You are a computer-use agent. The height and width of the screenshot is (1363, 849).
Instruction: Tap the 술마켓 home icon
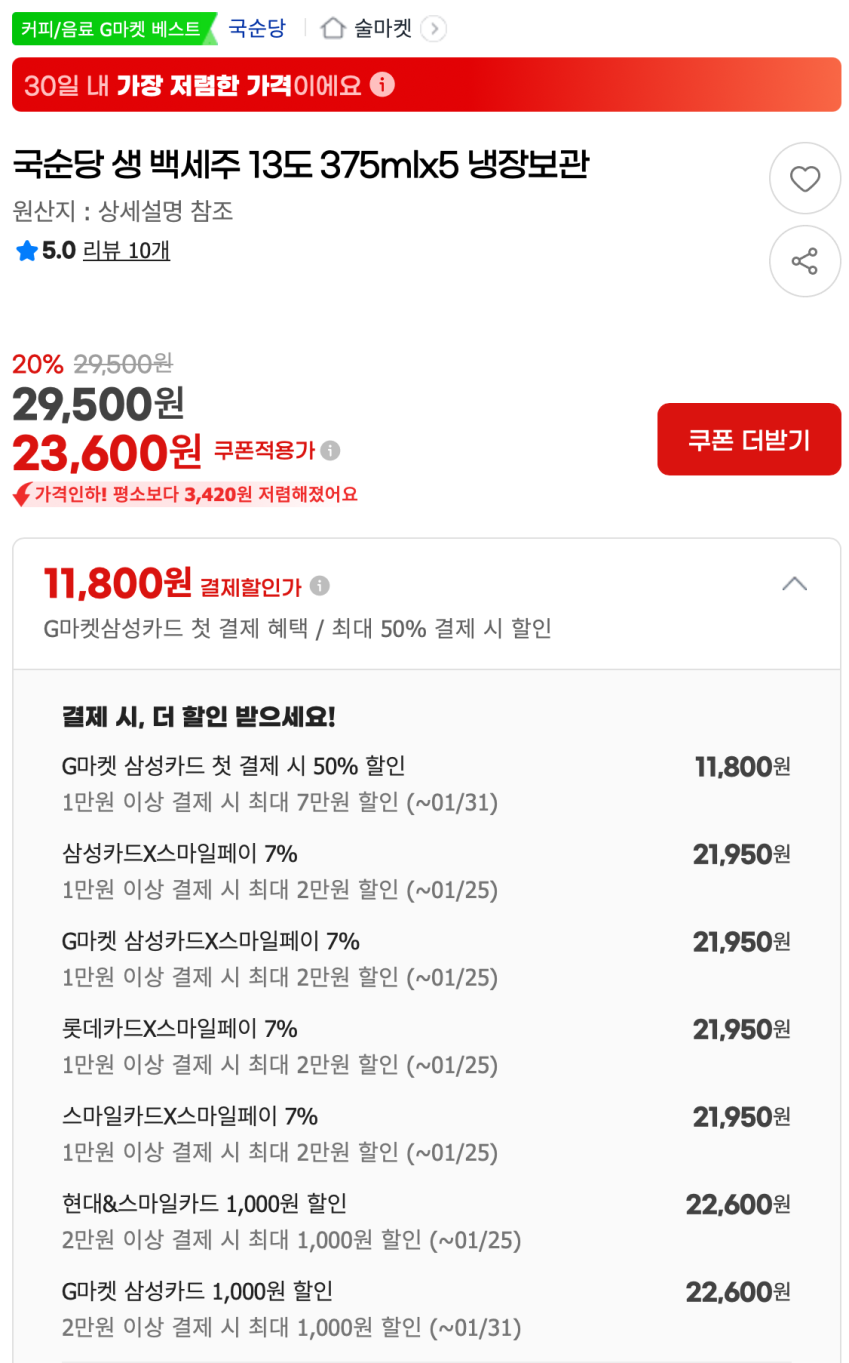point(333,29)
